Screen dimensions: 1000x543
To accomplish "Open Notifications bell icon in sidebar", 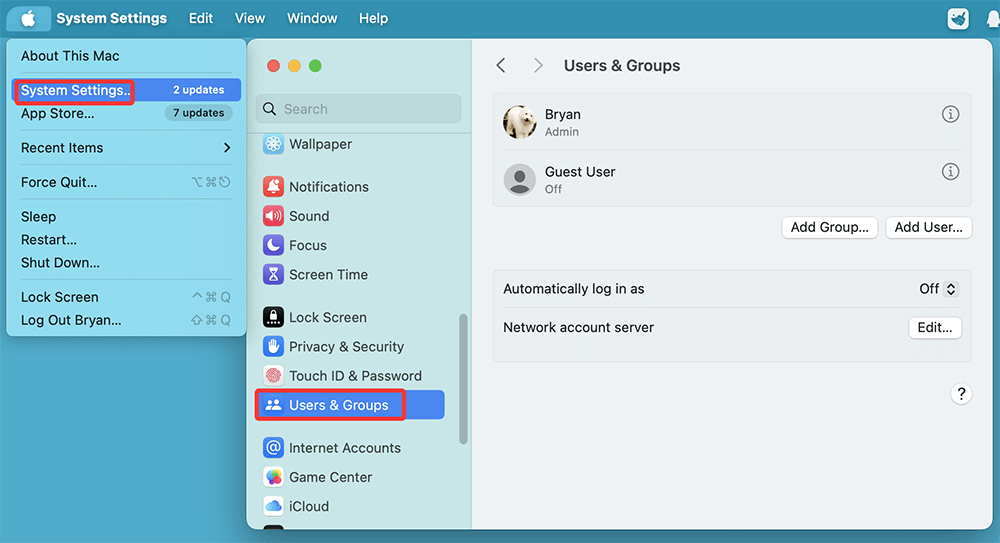I will click(x=273, y=187).
